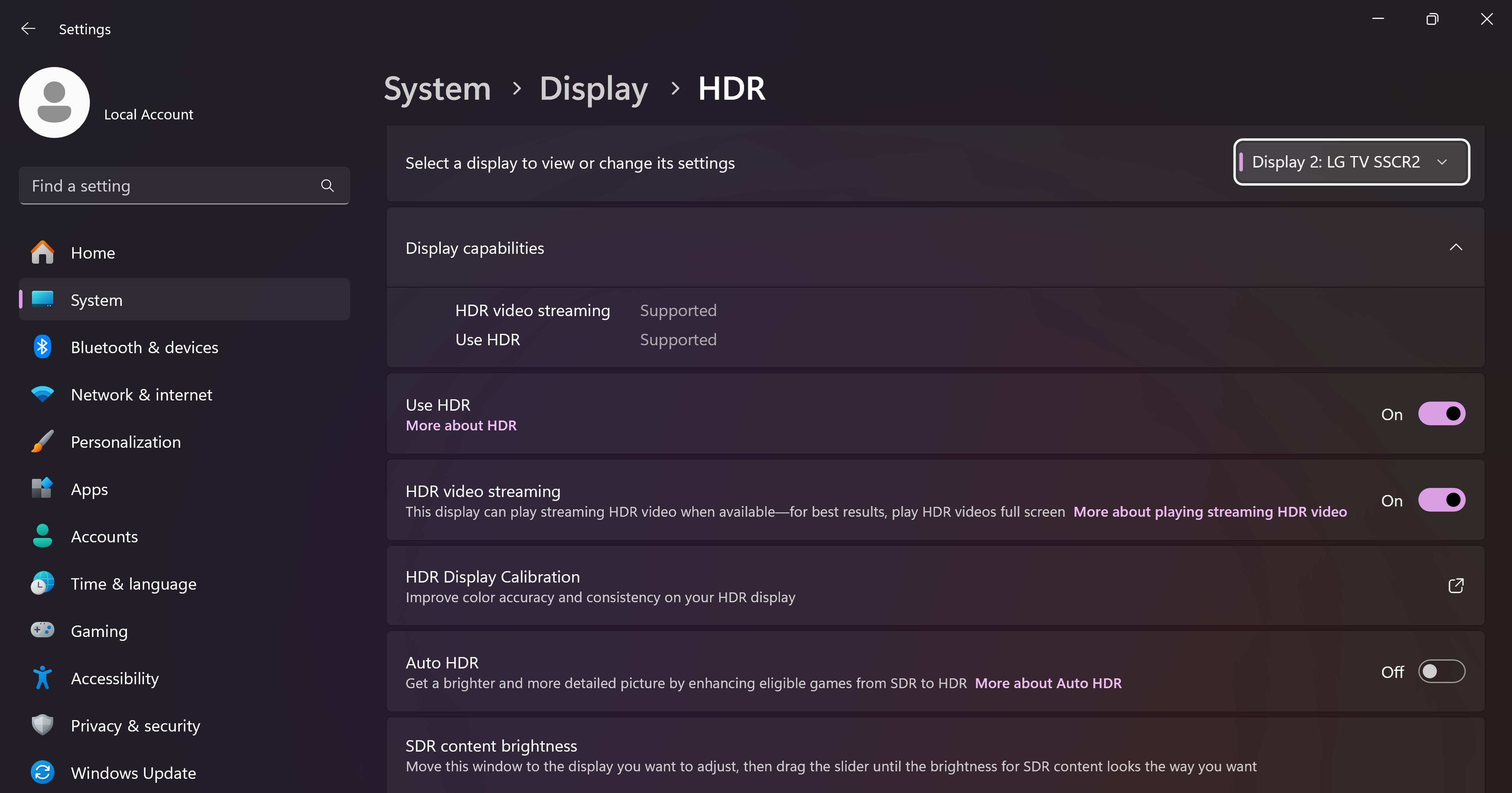This screenshot has height=793, width=1512.
Task: Open HDR Display Calibration external link icon
Action: point(1456,585)
